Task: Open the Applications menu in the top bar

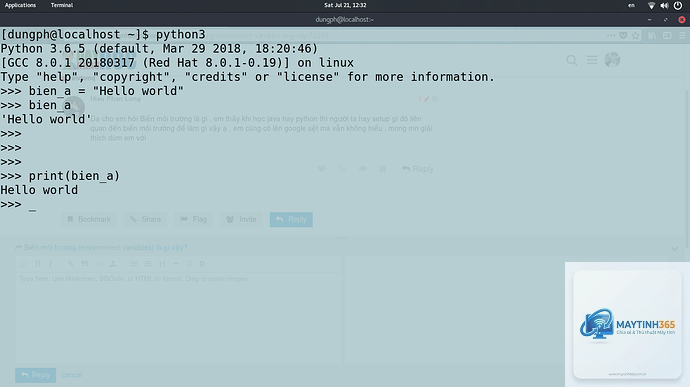Action: 20,5
